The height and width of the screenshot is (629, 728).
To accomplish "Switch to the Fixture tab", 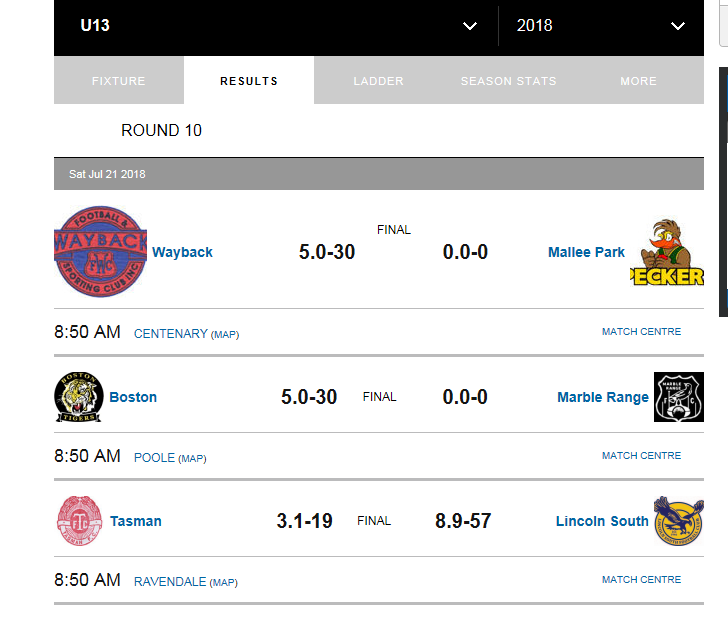I will (119, 81).
